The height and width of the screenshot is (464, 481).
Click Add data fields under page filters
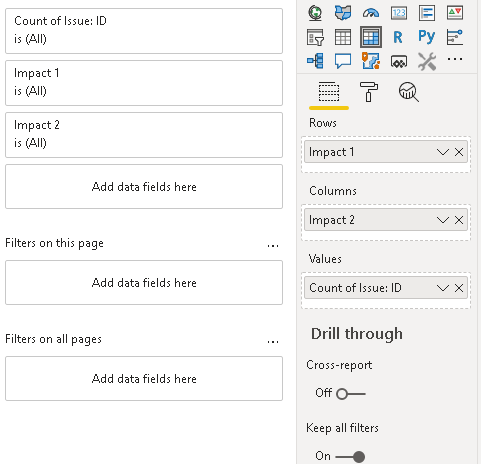coord(144,283)
